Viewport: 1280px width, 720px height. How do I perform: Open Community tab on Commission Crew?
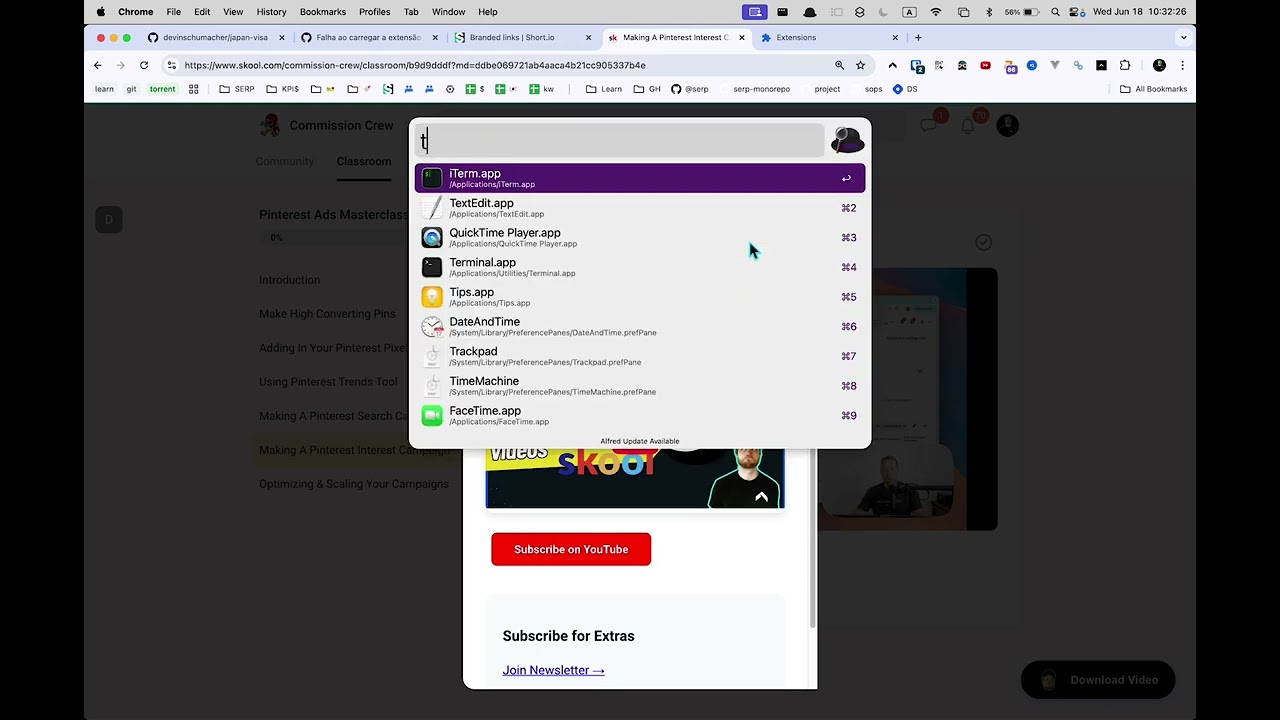[285, 162]
